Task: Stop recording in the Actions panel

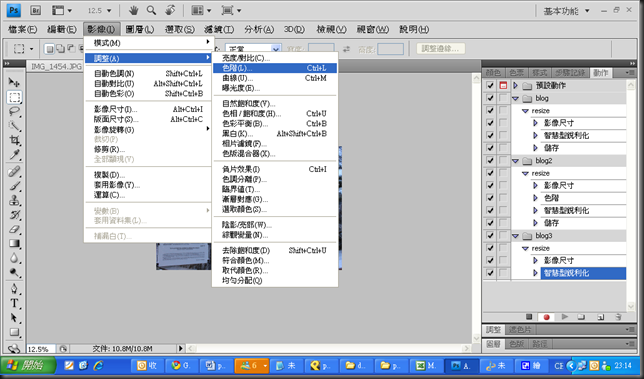Action: [529, 317]
